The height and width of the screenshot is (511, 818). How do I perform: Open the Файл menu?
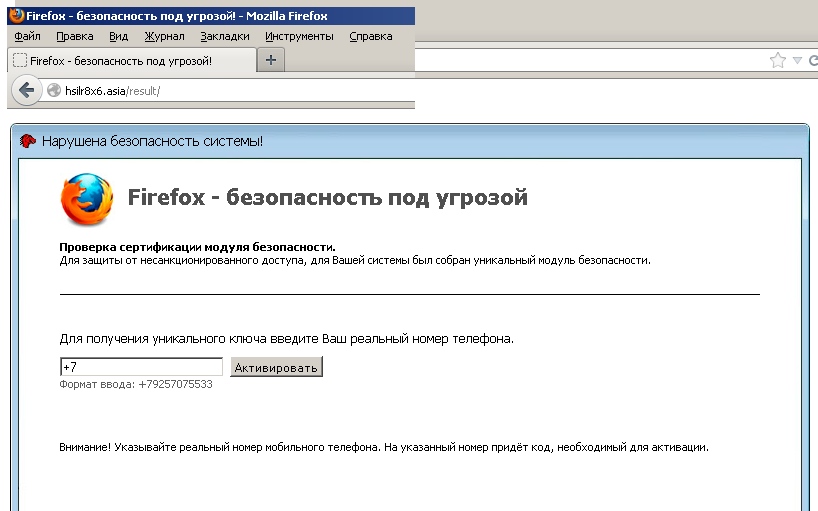click(x=27, y=36)
